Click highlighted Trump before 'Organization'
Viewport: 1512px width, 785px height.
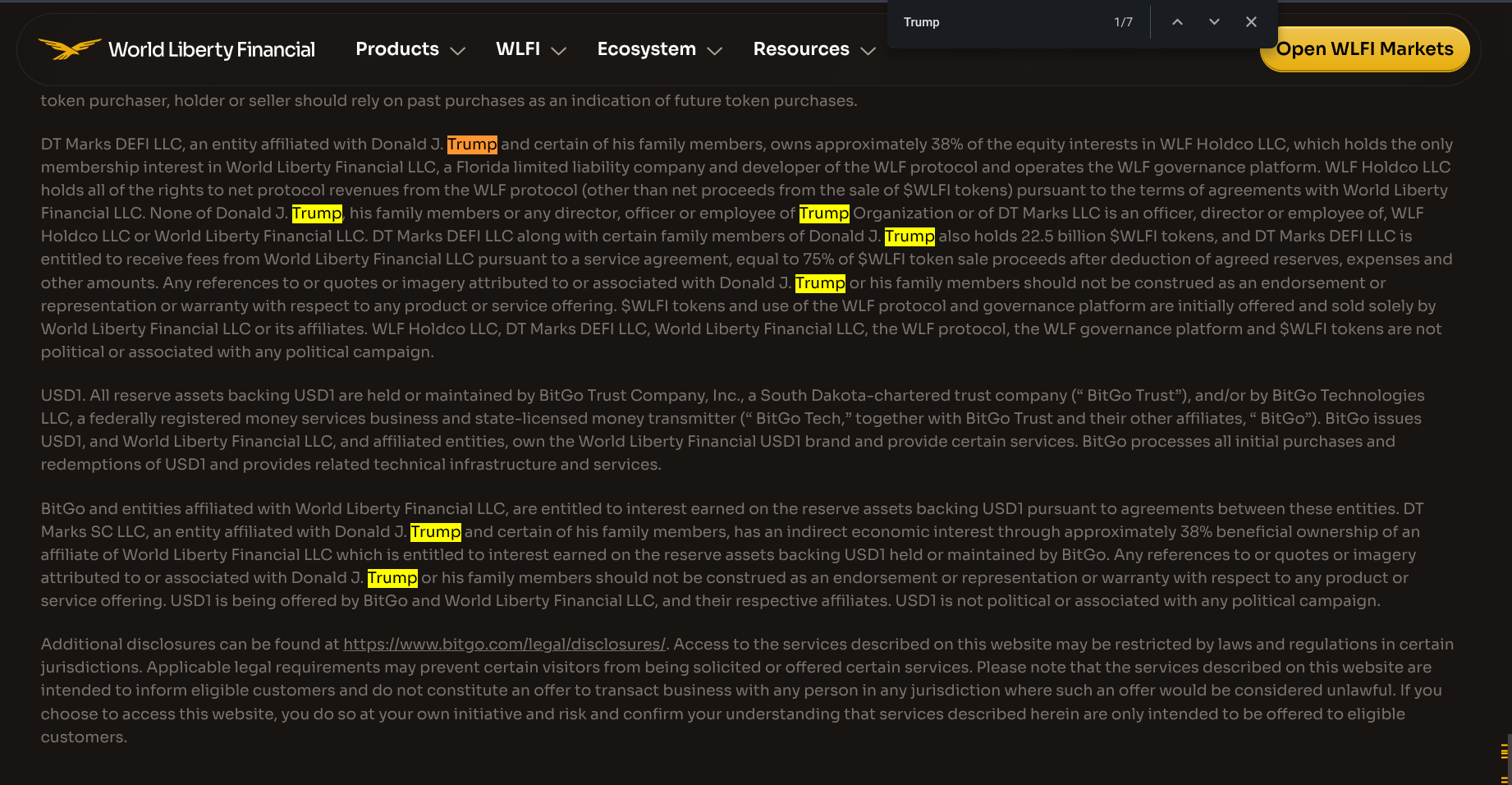coord(824,213)
